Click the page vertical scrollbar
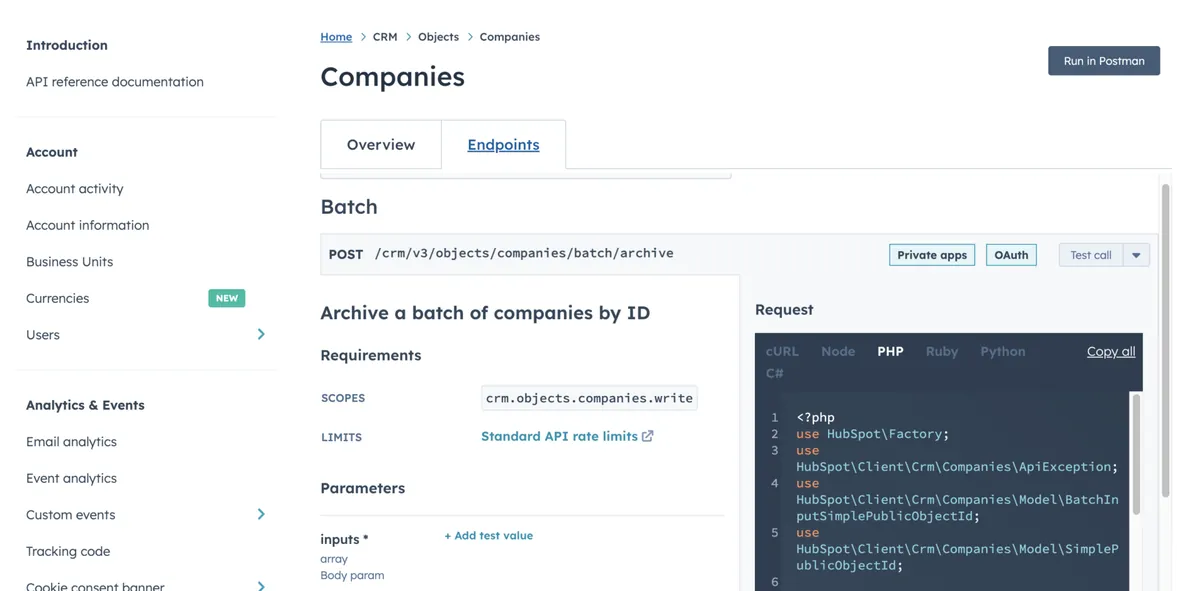1200x591 pixels. [1166, 340]
